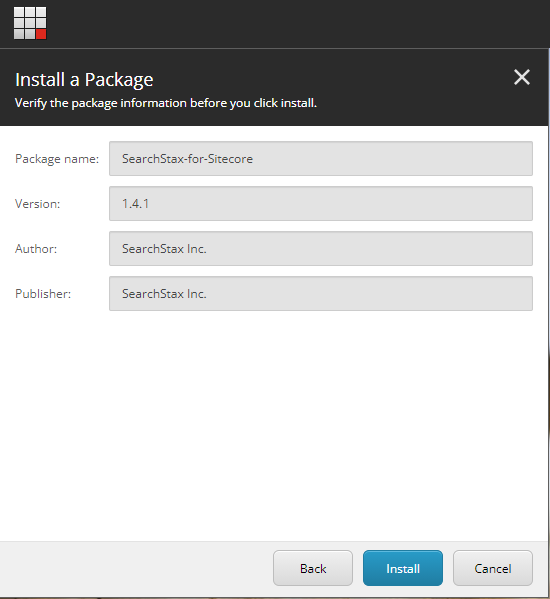This screenshot has width=550, height=599.
Task: Click the "Package name:" label
Action: pyautogui.click(x=57, y=159)
